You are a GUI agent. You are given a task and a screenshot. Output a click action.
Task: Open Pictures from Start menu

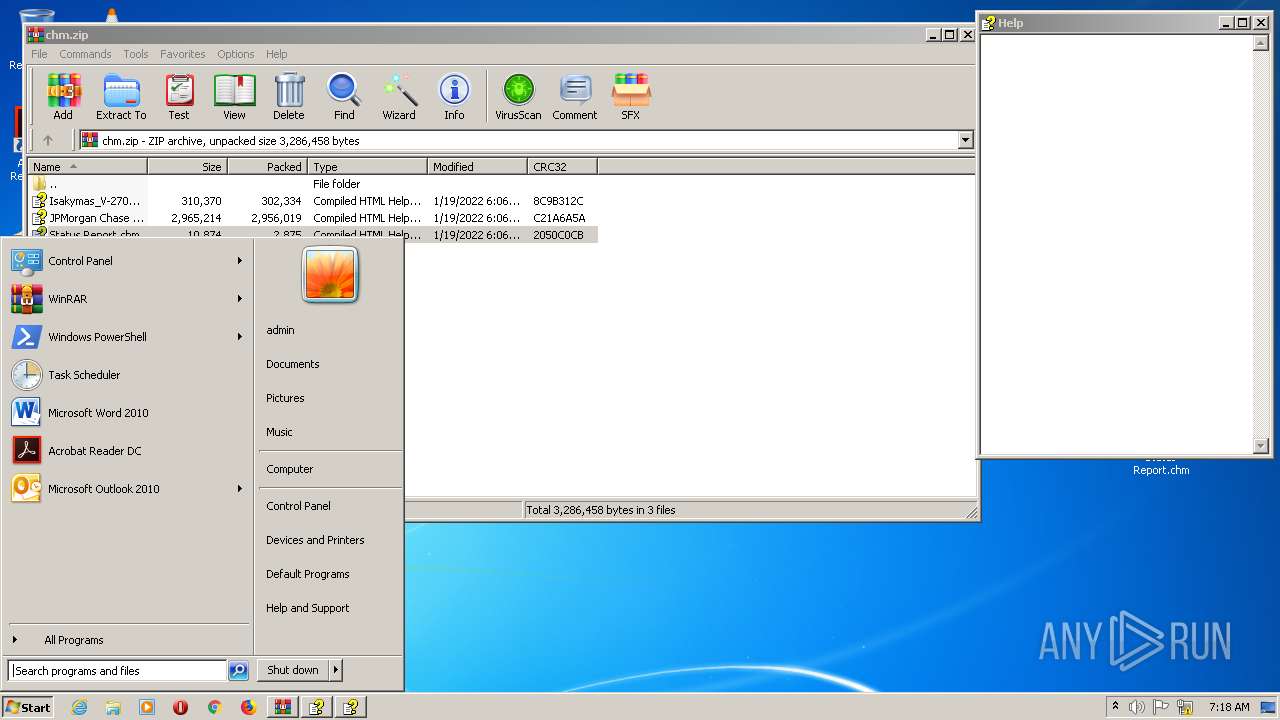285,398
